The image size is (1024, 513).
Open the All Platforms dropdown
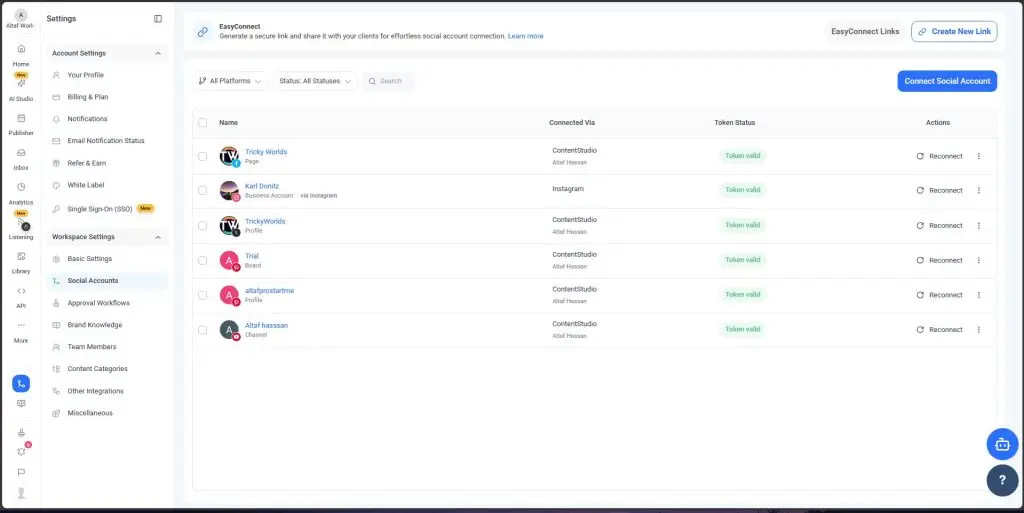pos(230,81)
